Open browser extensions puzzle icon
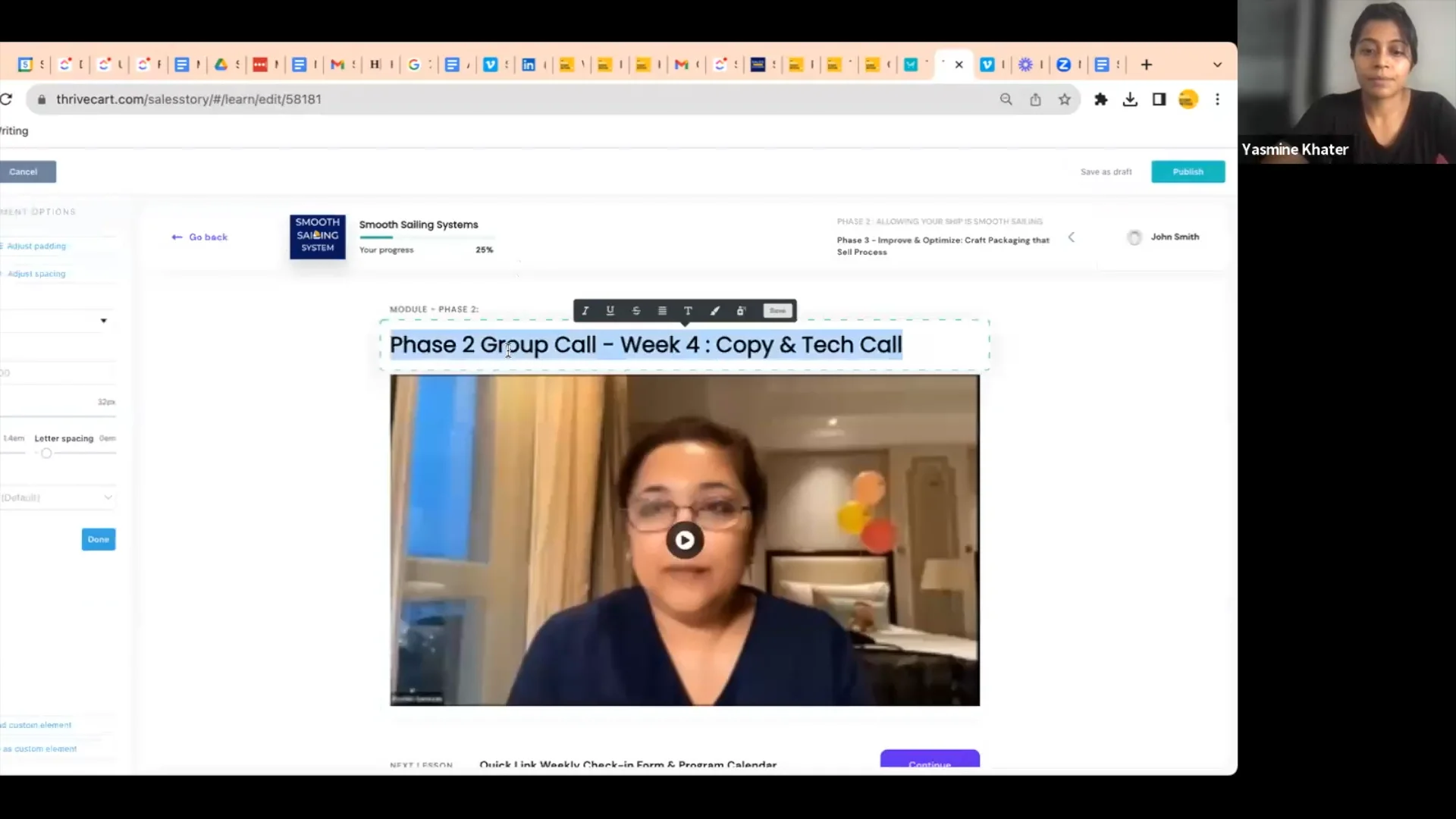The width and height of the screenshot is (1456, 819). coord(1100,99)
